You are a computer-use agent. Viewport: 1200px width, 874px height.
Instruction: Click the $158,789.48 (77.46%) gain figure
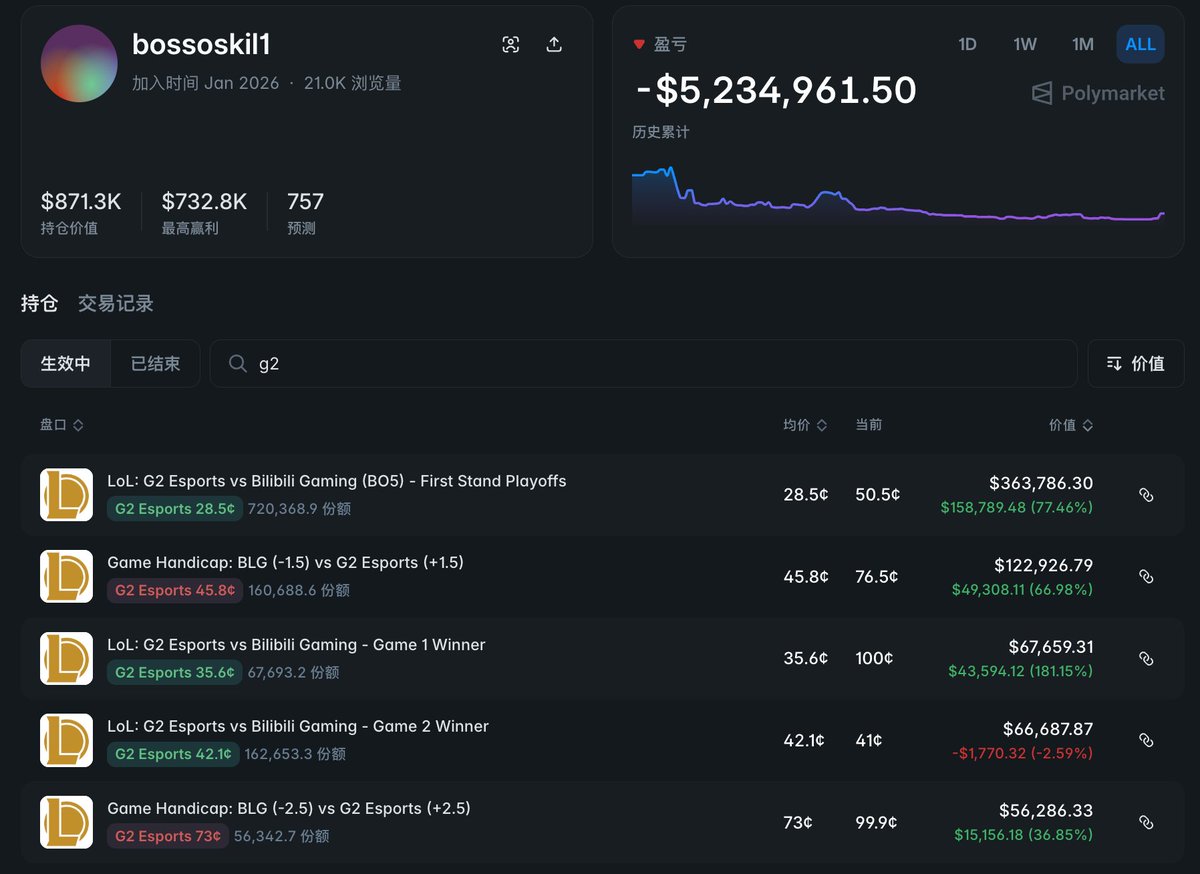click(x=1017, y=507)
